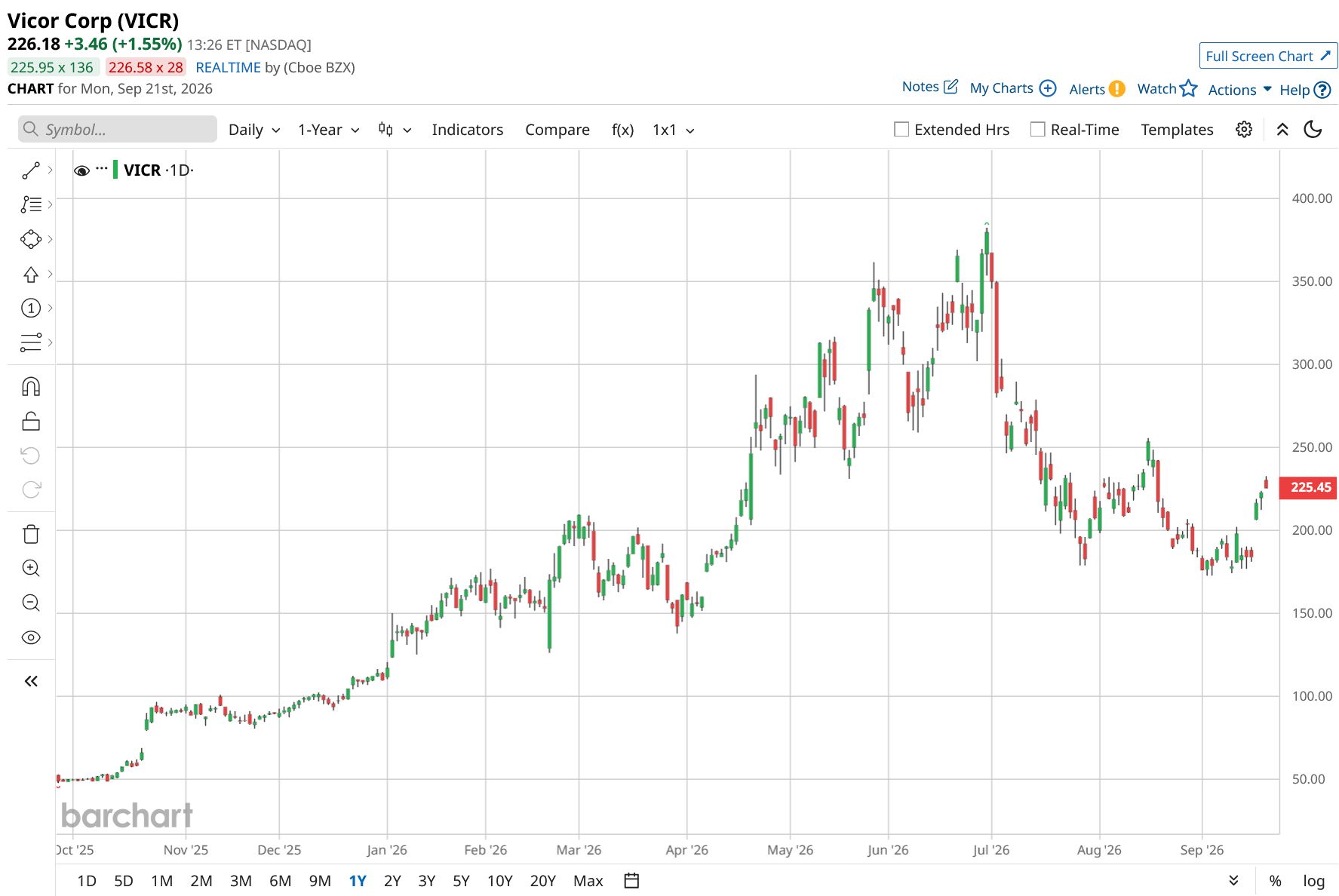Enable the Real-Time checkbox
Screen dimensions: 1339x896
[1038, 130]
